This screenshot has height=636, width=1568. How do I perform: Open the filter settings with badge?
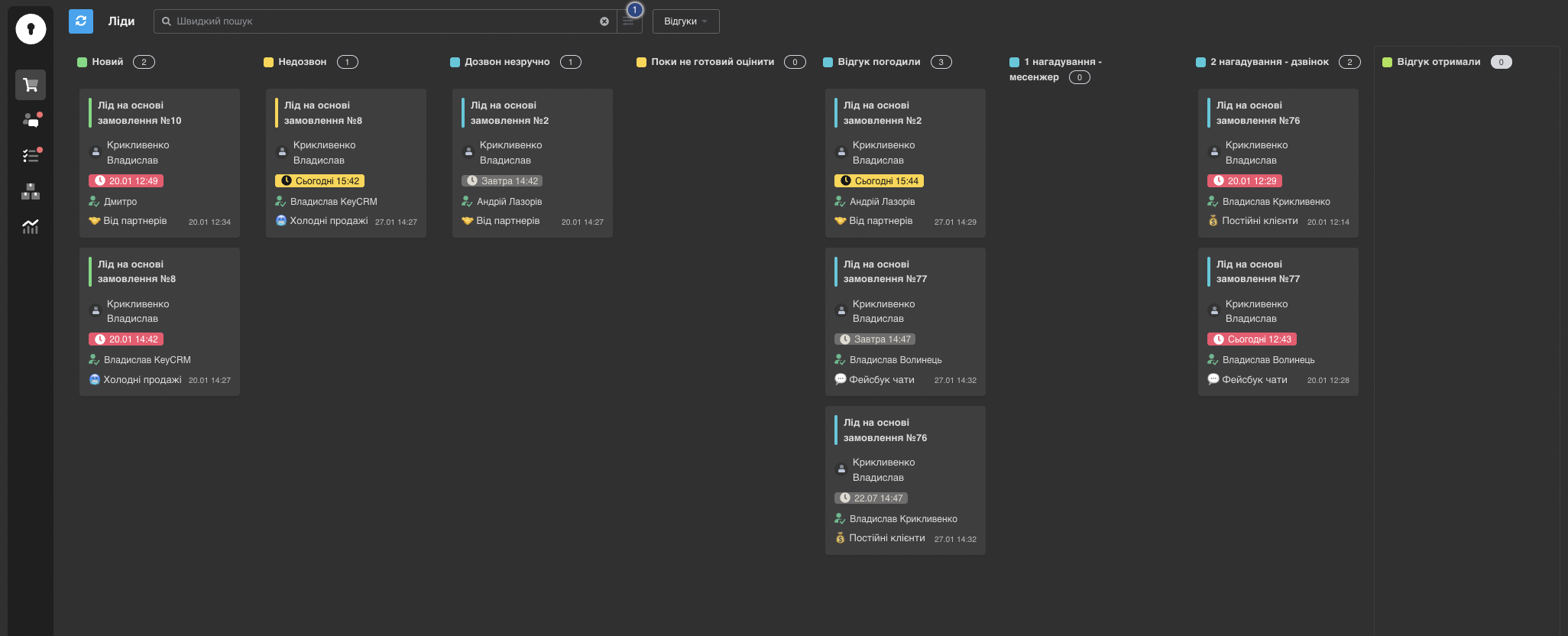[x=629, y=21]
